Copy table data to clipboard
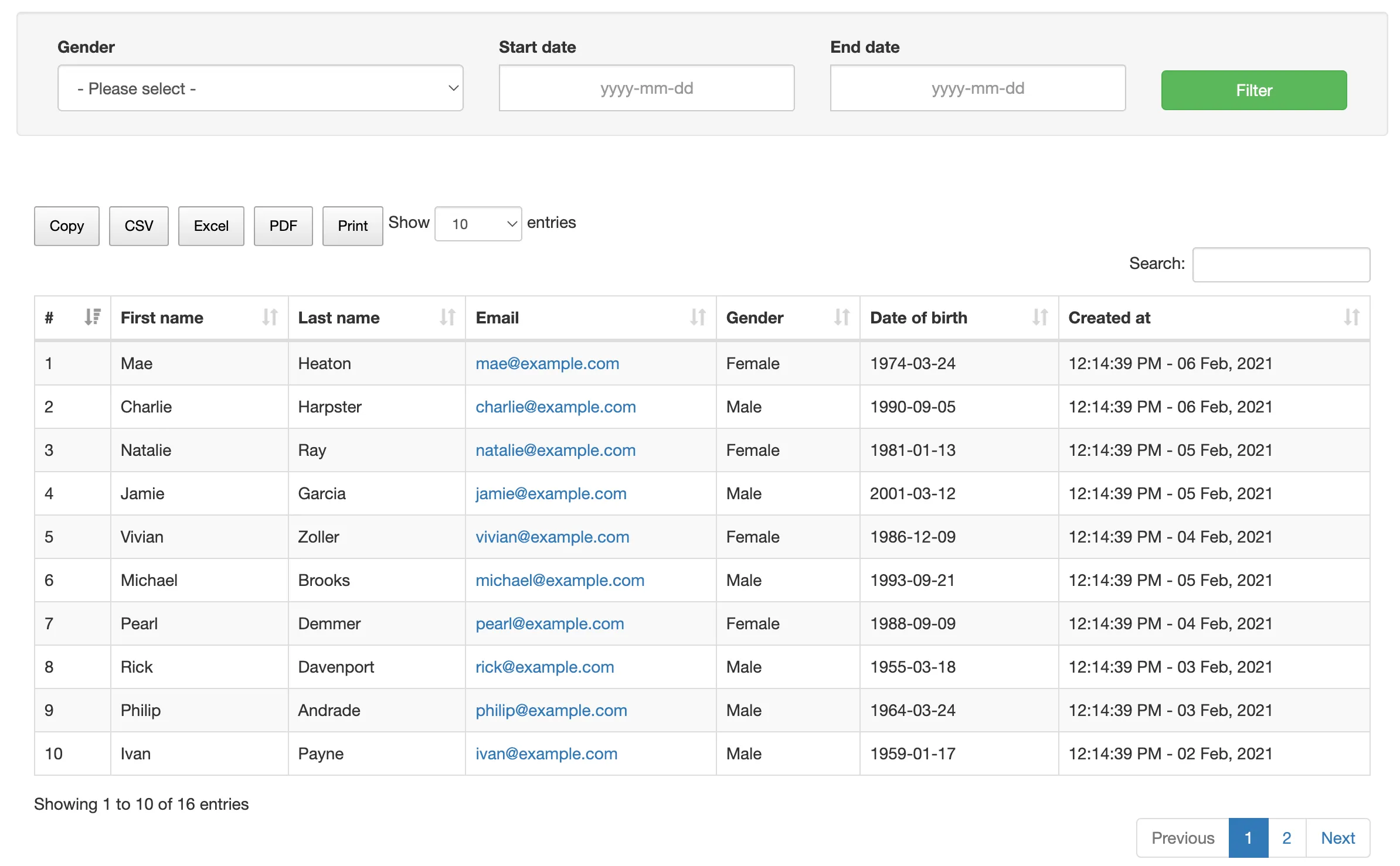 tap(66, 226)
